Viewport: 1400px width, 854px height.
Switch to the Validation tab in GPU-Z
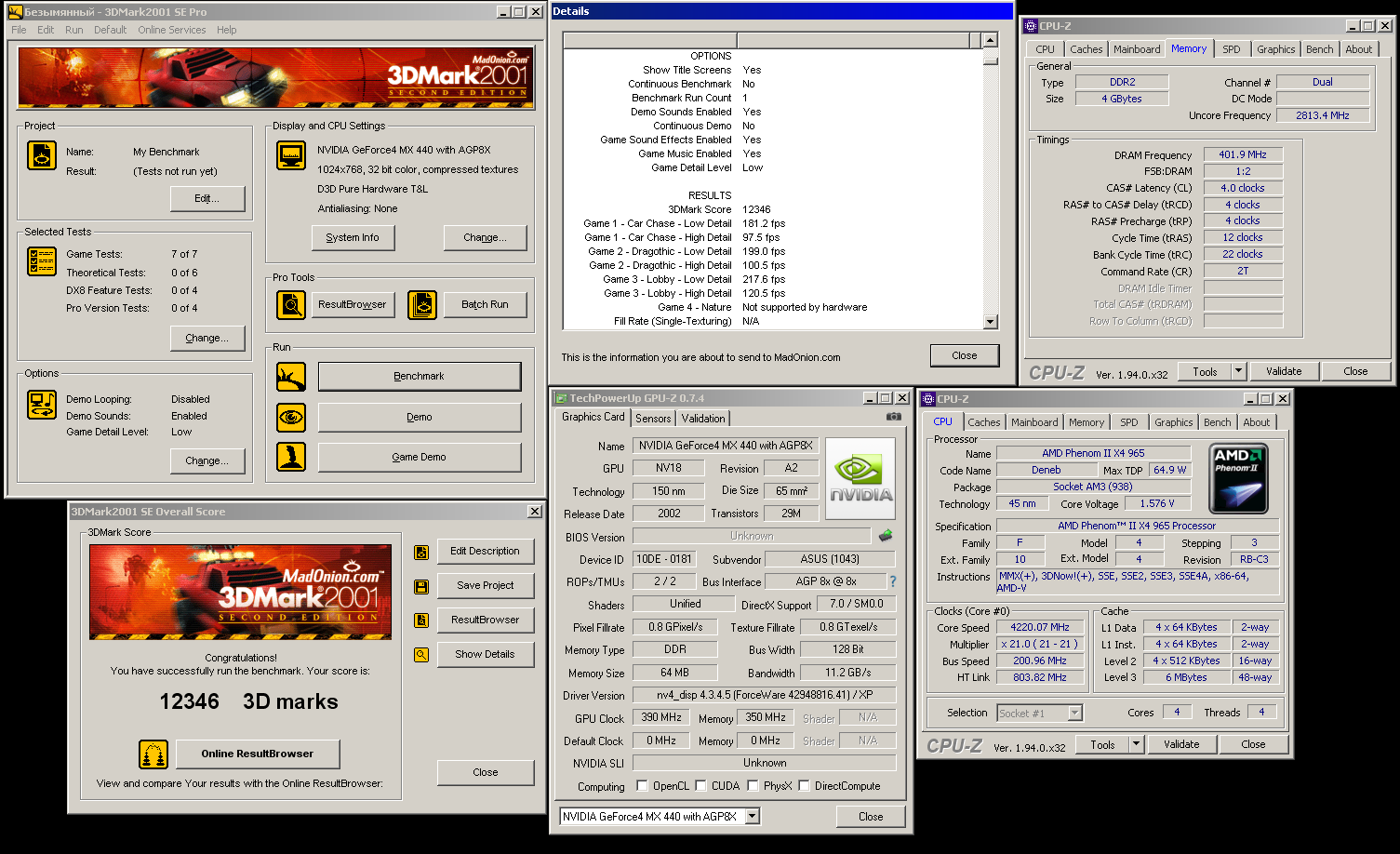(x=703, y=419)
